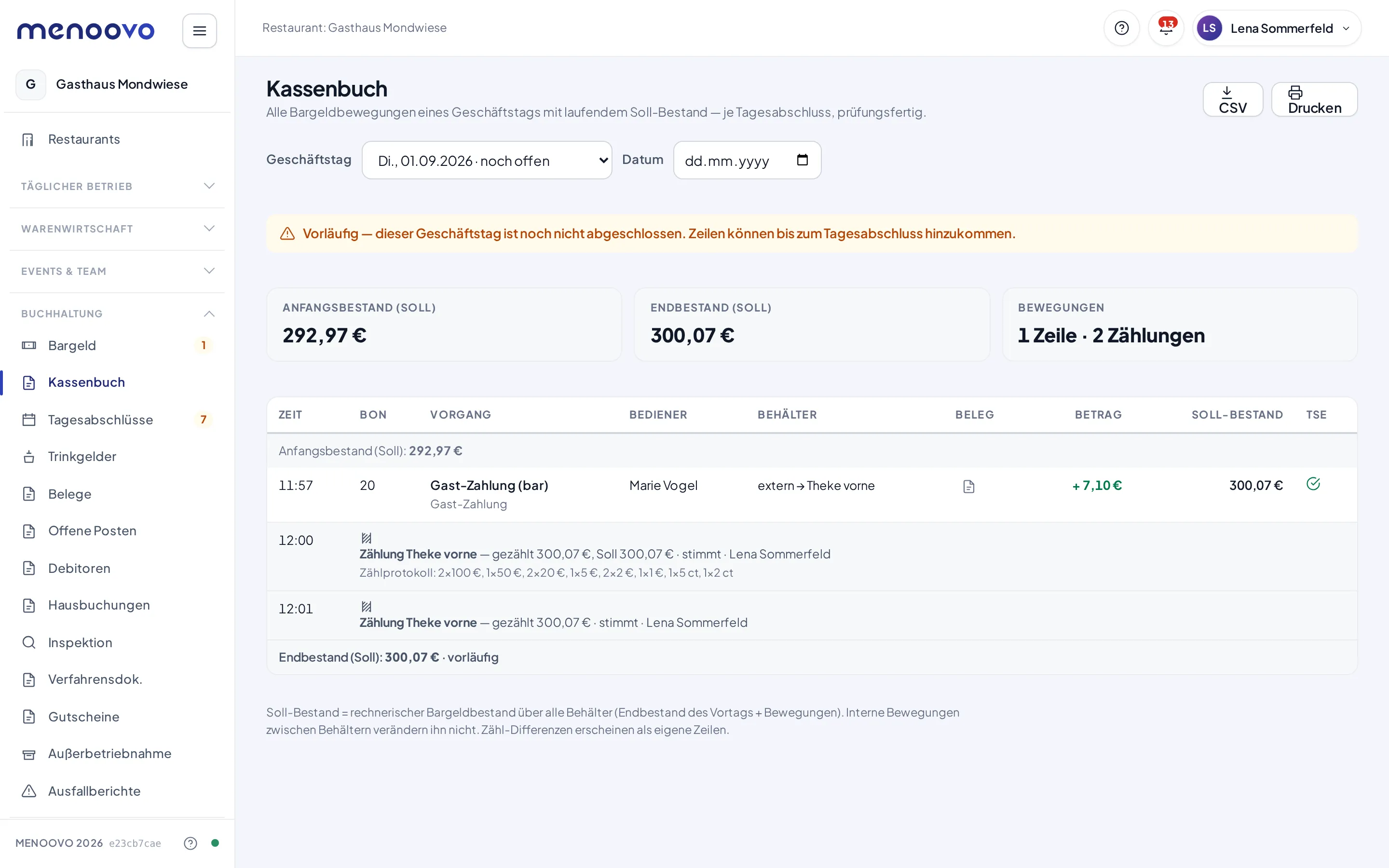Click the warning triangle in provisional banner
The width and height of the screenshot is (1389, 868).
click(x=287, y=234)
